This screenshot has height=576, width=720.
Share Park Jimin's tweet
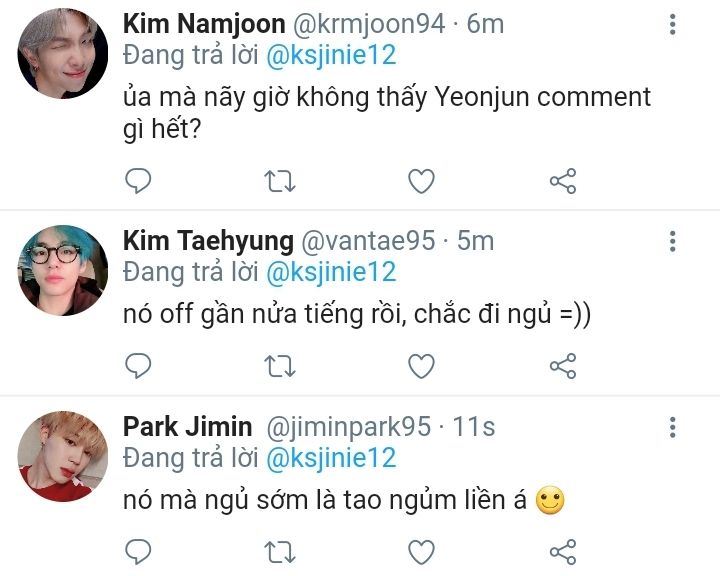pyautogui.click(x=563, y=551)
